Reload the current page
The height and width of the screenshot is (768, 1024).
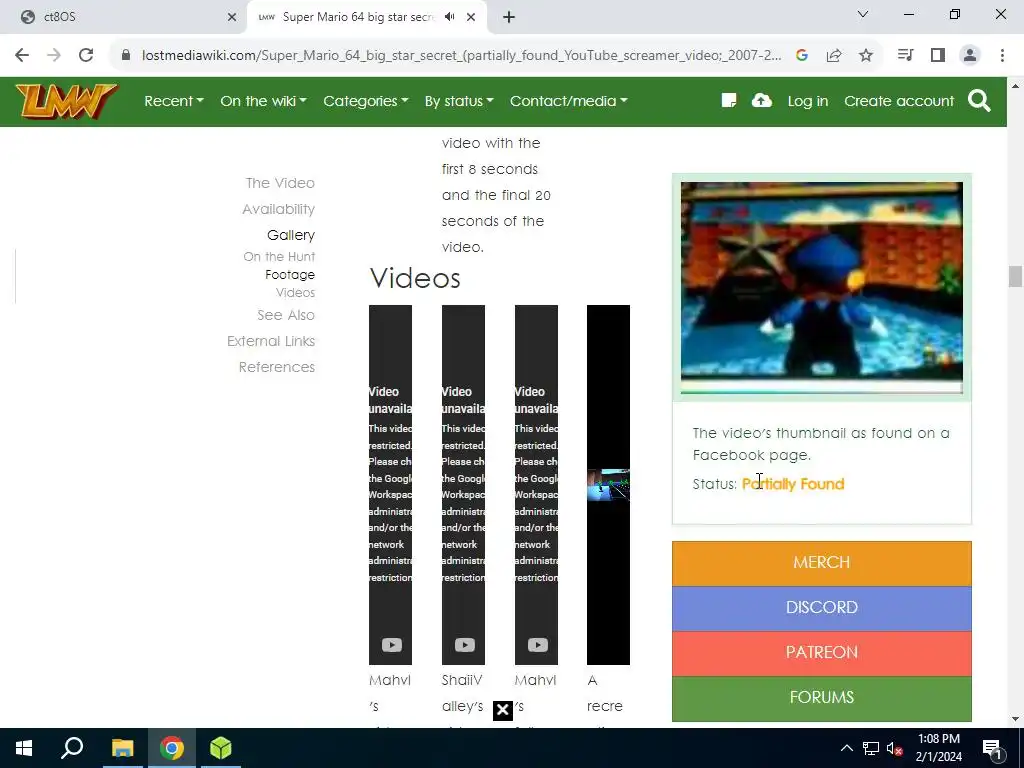[x=86, y=56]
